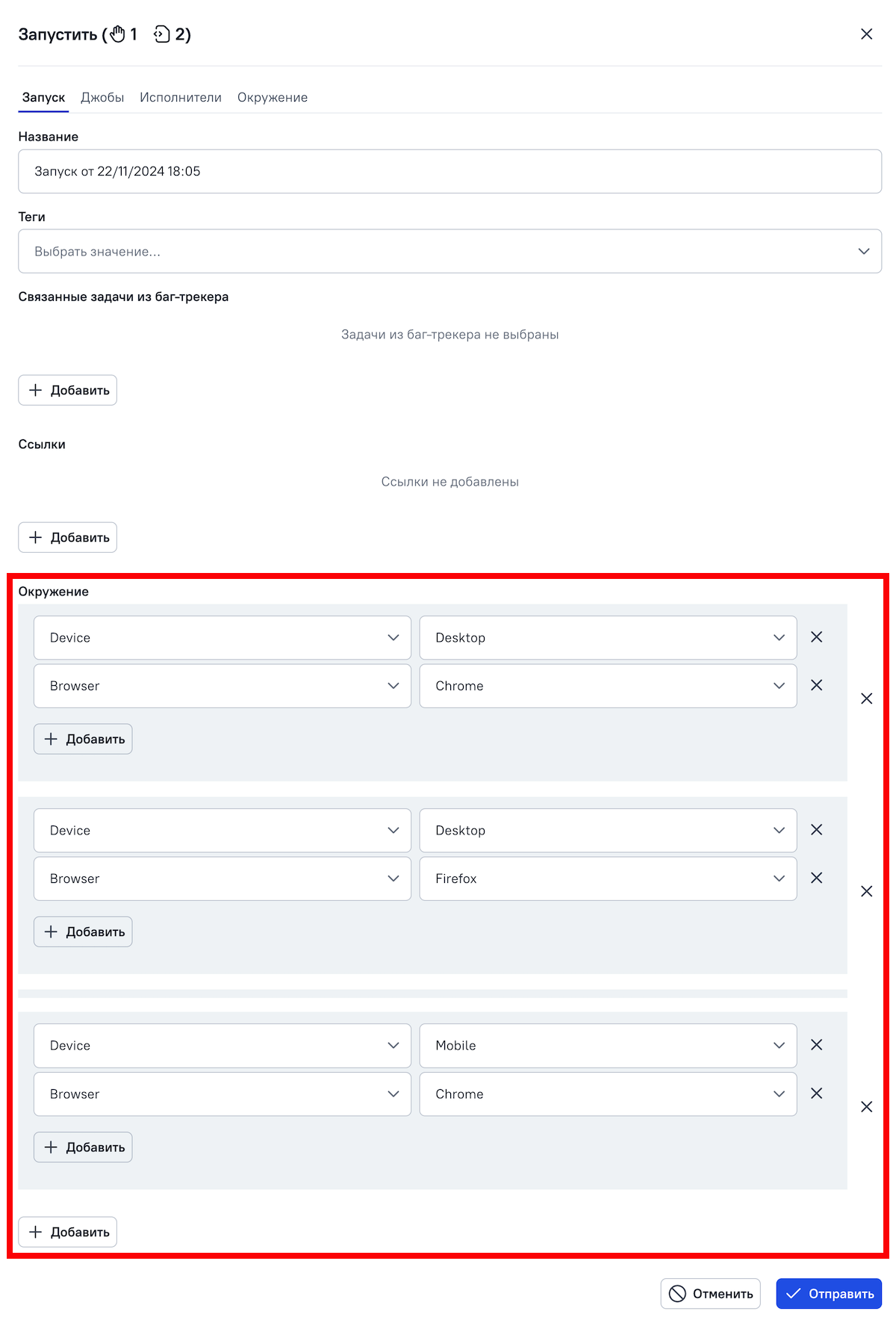Remove the Chrome row in third environment set
Screen dimensions: 896x1326
816,1093
